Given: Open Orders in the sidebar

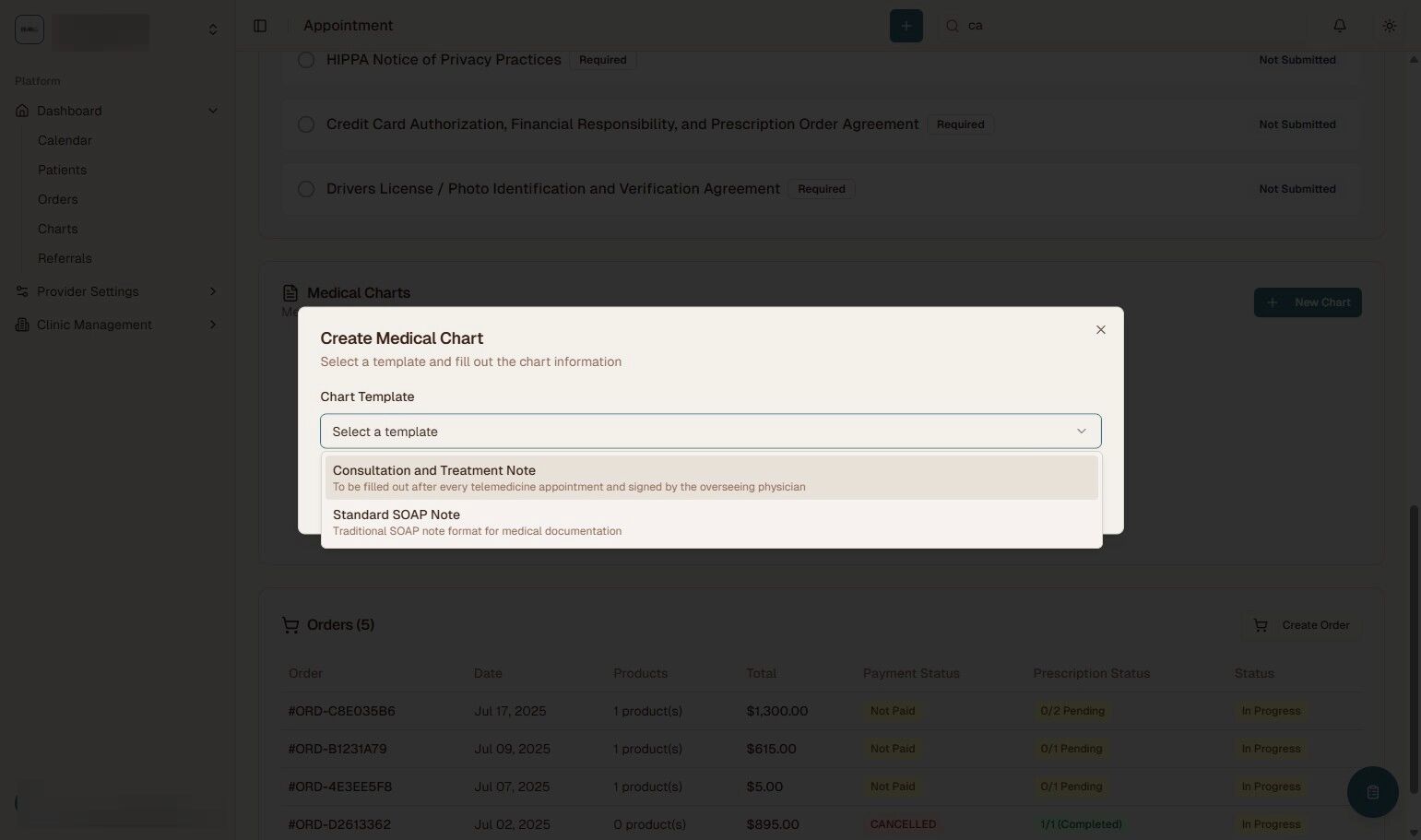Looking at the screenshot, I should tap(57, 199).
